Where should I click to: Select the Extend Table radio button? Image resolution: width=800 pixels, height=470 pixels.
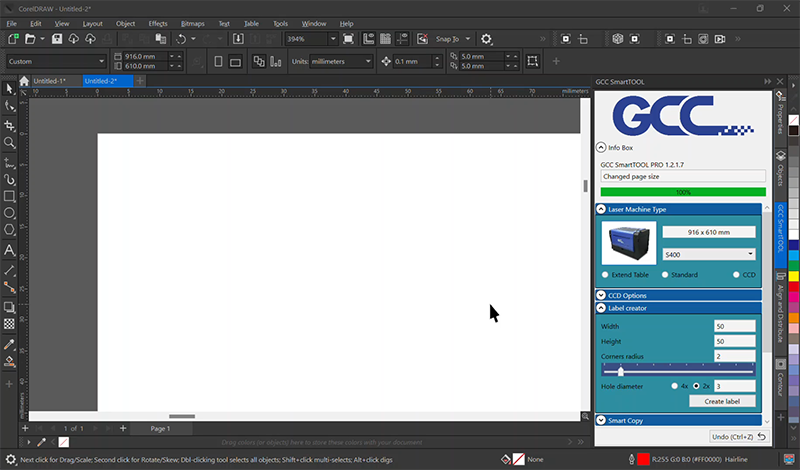(x=606, y=274)
